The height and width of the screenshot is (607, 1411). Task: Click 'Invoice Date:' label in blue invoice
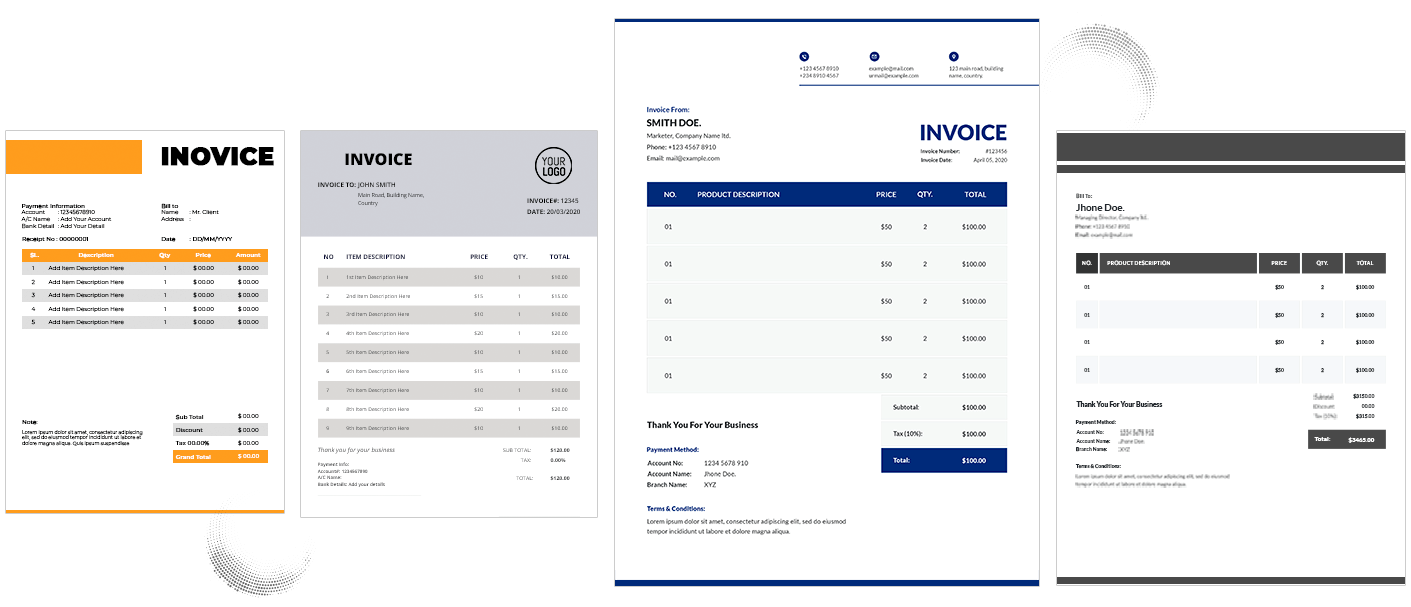pyautogui.click(x=936, y=160)
